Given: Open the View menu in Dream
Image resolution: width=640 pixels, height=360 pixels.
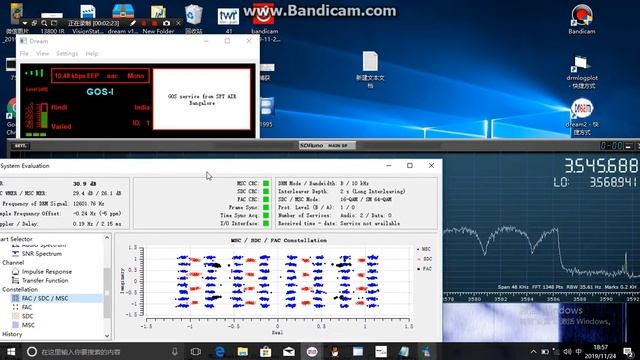Looking at the screenshot, I should coord(42,53).
